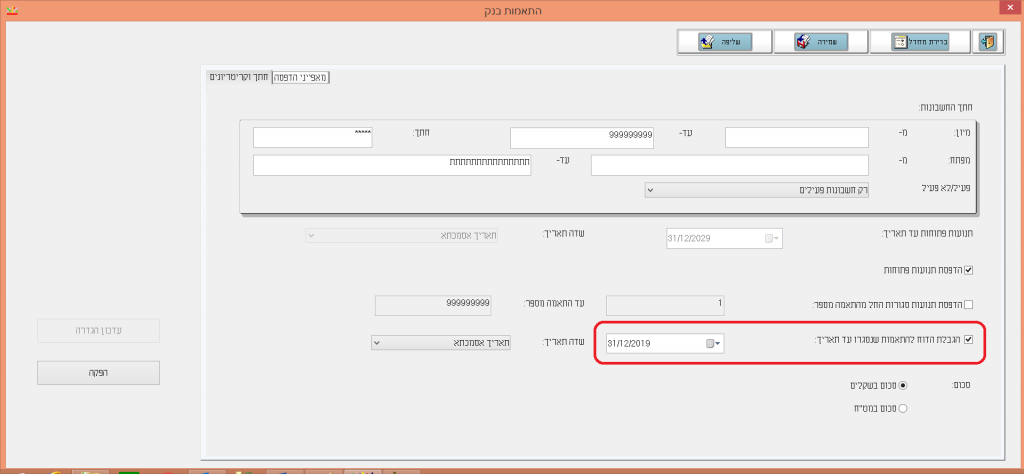Viewport: 1024px width, 474px height.
Task: Click the חתך field showing *****
Action: (x=313, y=138)
